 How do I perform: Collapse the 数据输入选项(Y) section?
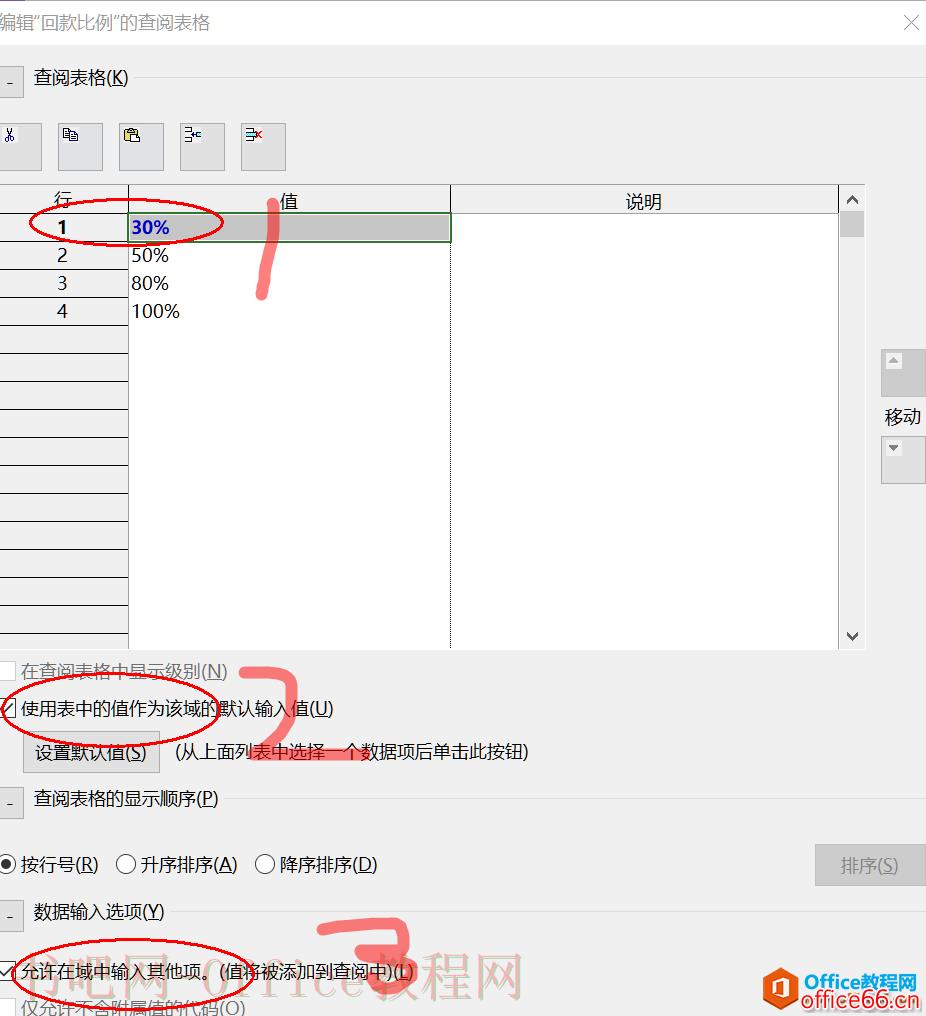pyautogui.click(x=10, y=916)
